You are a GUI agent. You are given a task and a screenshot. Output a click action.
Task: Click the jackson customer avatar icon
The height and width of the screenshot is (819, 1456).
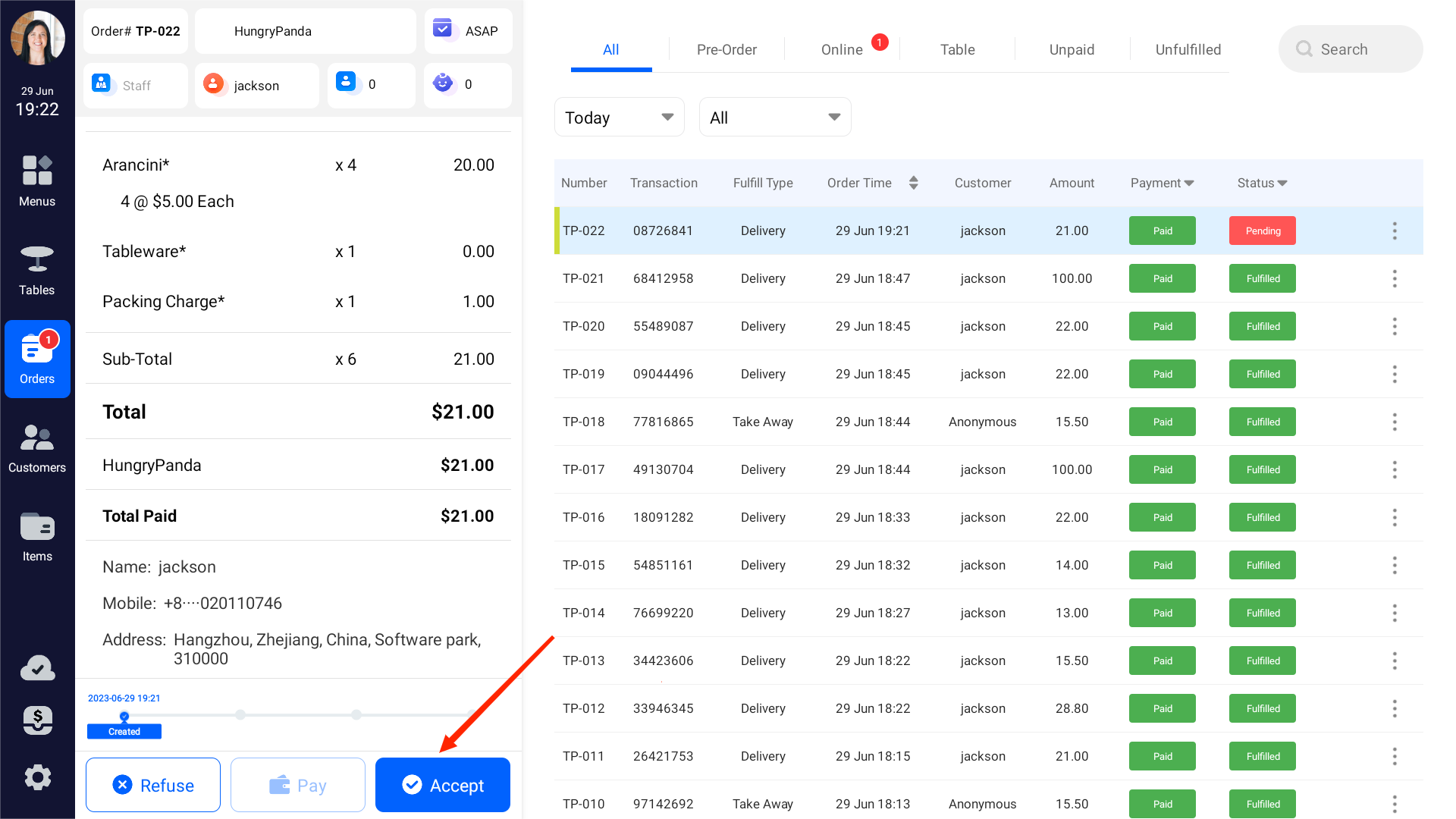[214, 83]
